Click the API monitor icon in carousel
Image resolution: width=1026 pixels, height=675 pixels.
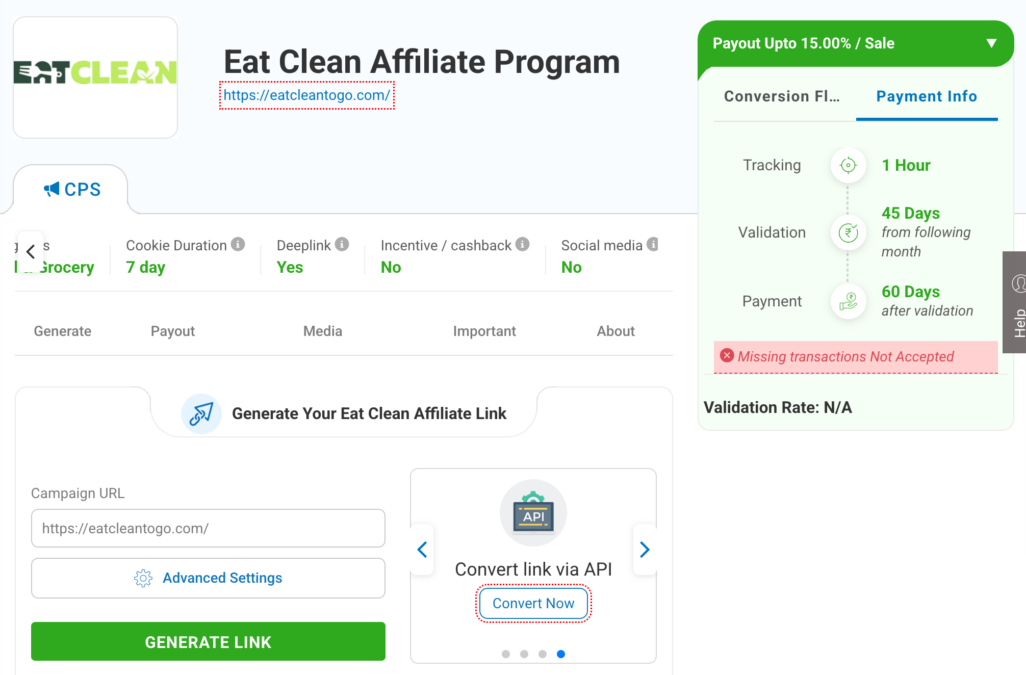click(533, 513)
